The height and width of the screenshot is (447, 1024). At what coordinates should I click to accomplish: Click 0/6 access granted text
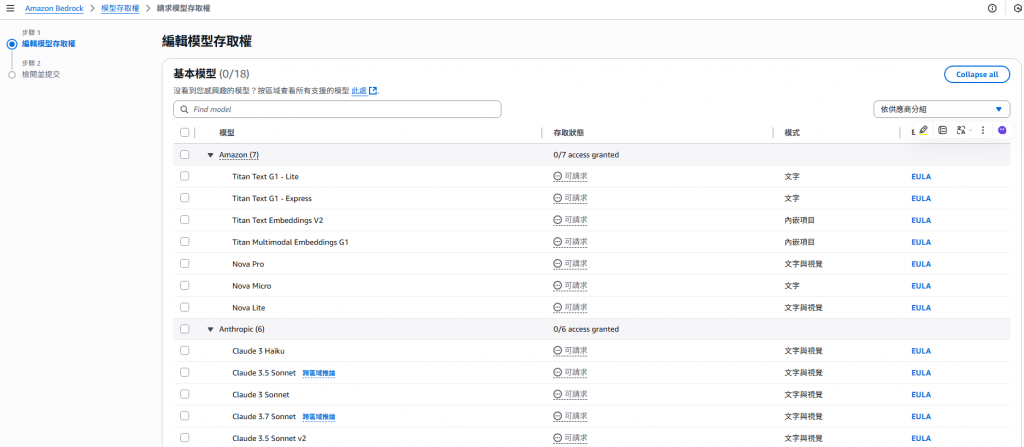(x=586, y=329)
